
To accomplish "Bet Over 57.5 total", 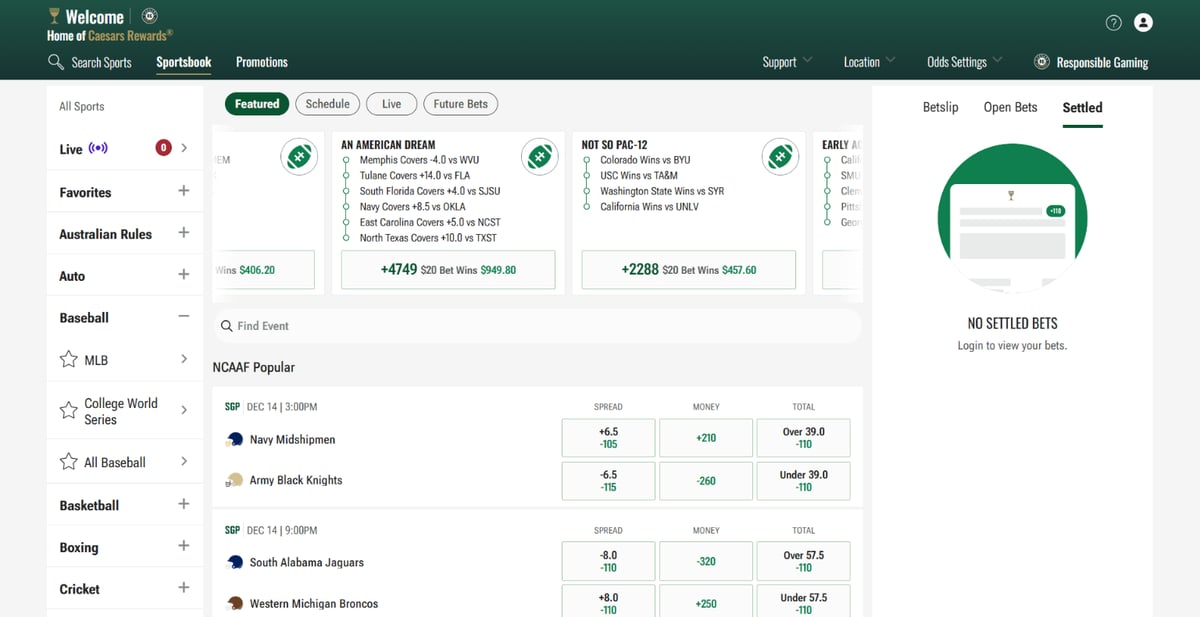I will (804, 561).
